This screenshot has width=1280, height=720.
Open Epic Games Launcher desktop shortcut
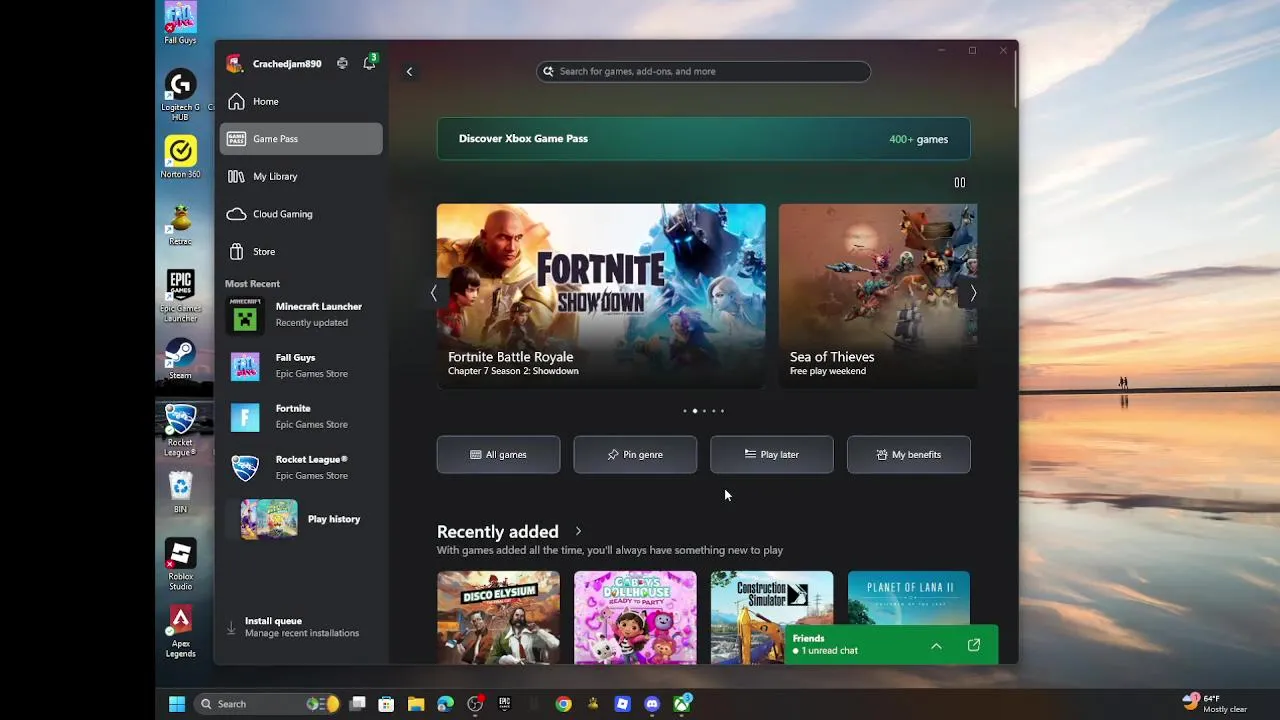pos(180,295)
